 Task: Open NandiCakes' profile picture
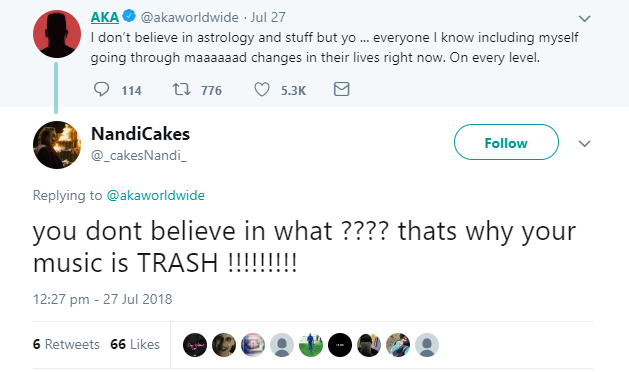click(x=57, y=144)
